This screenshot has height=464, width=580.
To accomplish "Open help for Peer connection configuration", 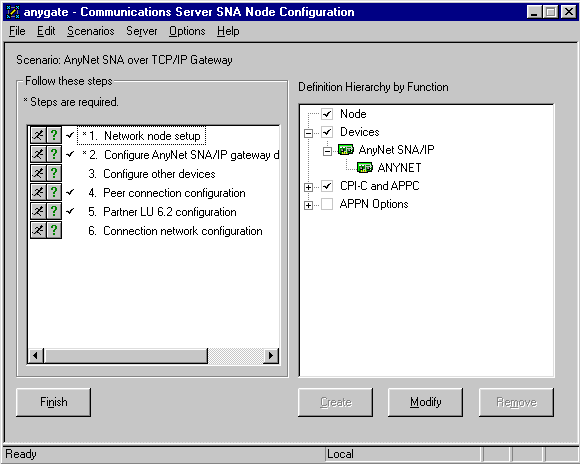I will 54,192.
